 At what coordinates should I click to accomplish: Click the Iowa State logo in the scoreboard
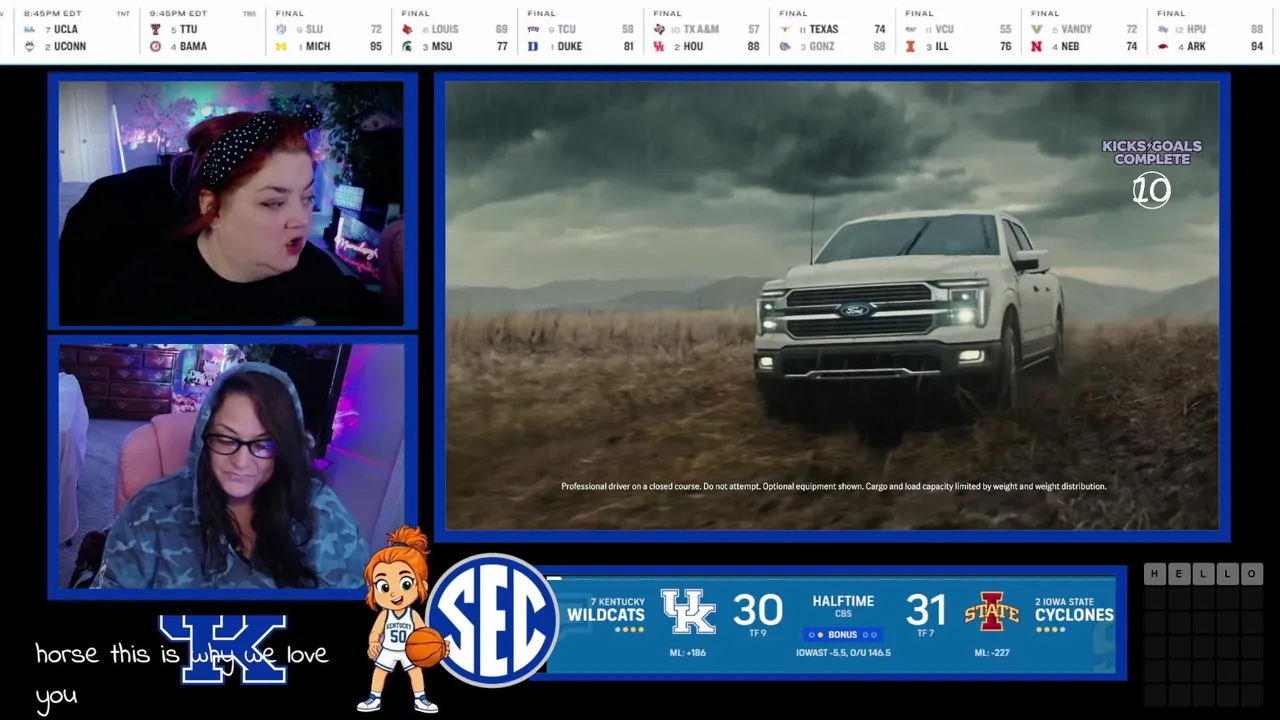click(x=992, y=612)
